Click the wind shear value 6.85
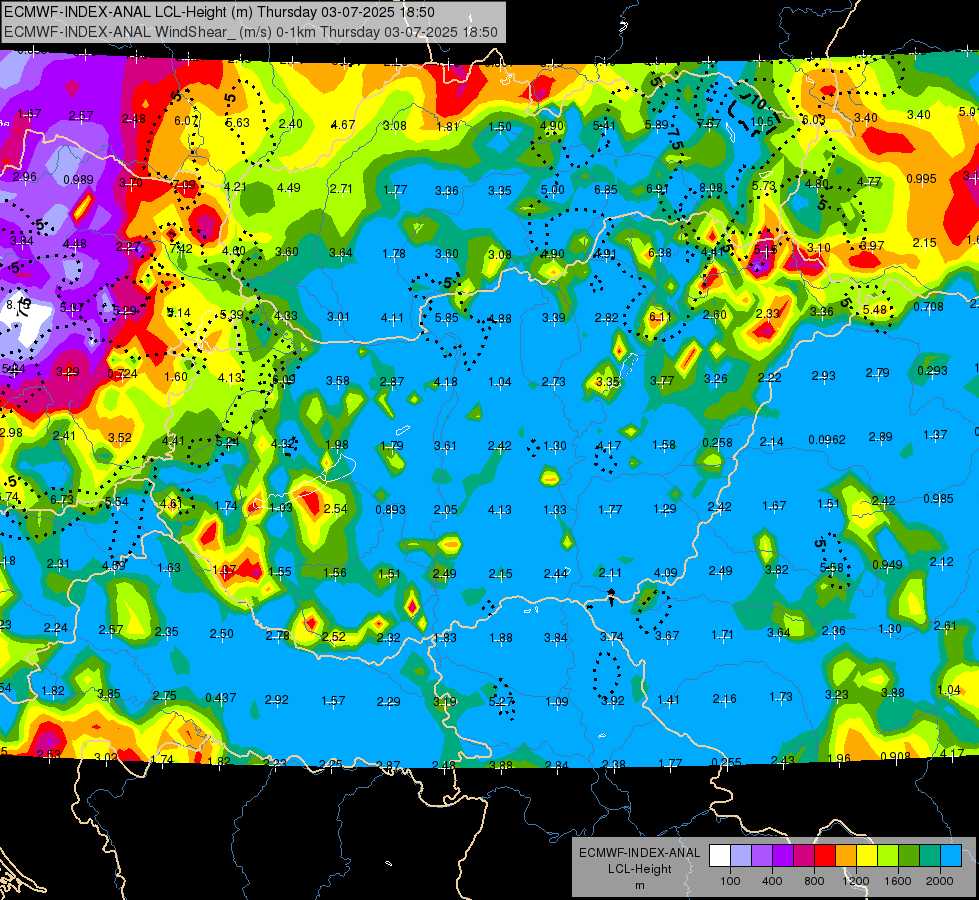 tap(606, 189)
